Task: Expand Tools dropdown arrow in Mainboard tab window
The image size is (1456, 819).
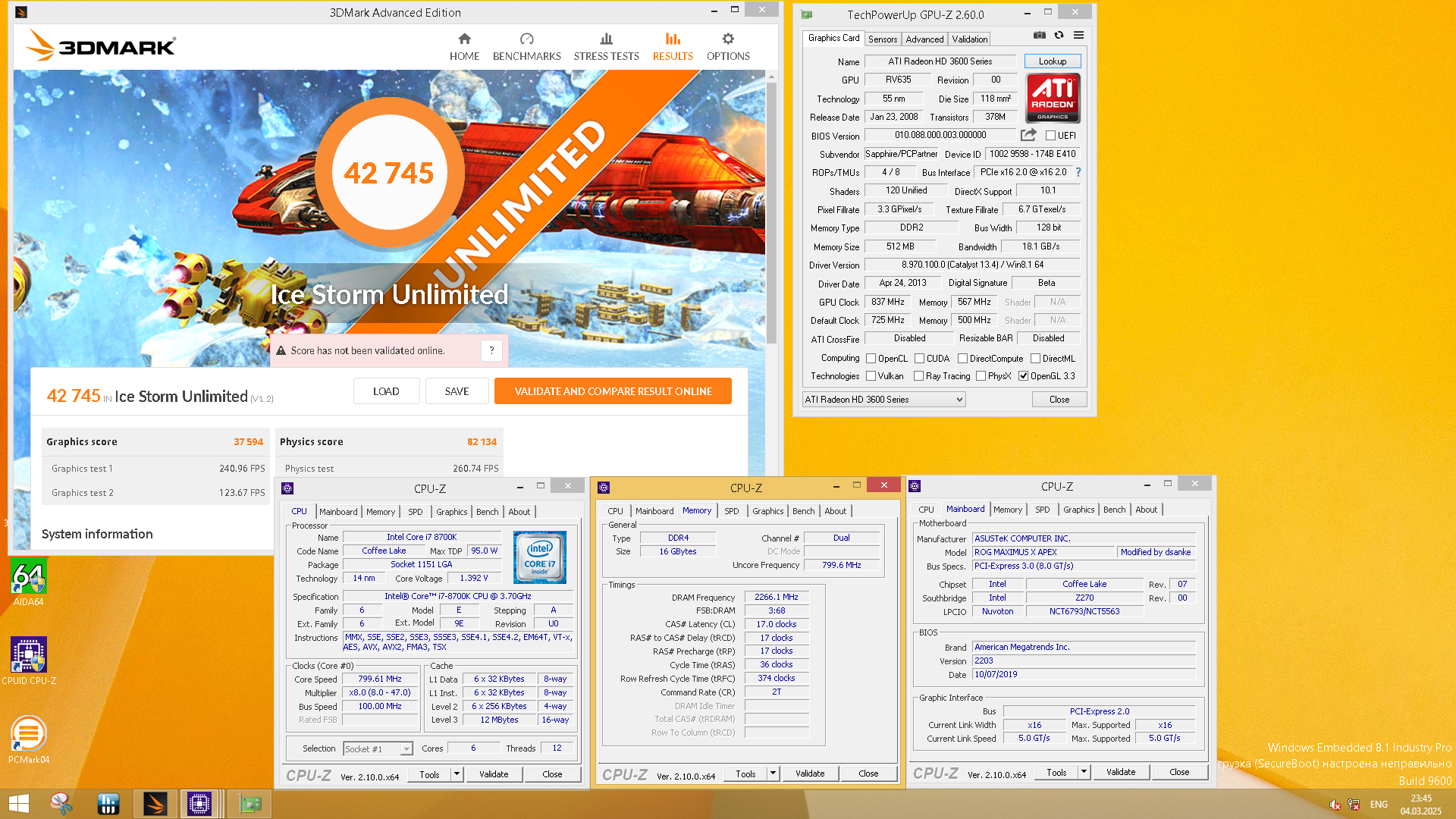Action: coord(1084,772)
